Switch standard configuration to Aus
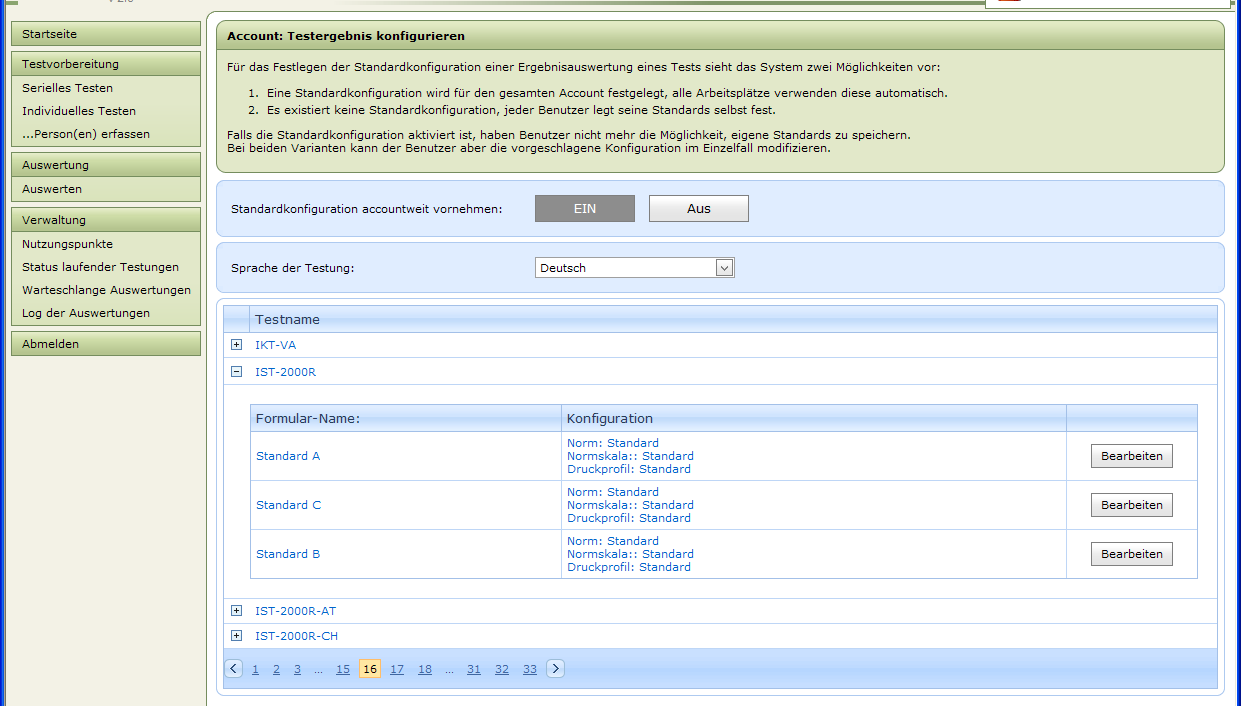The width and height of the screenshot is (1241, 706). pos(698,208)
